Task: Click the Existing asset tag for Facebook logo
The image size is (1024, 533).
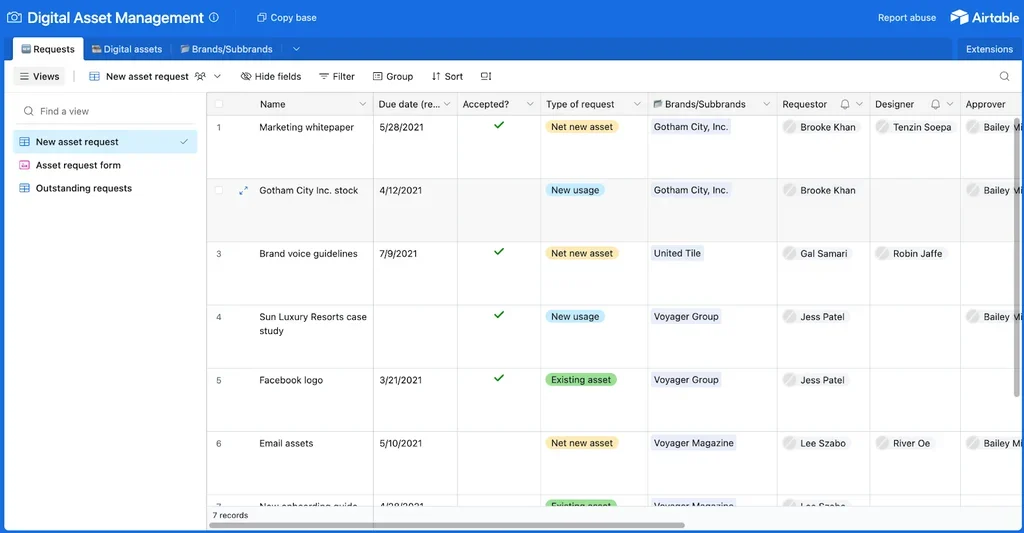Action: [581, 380]
